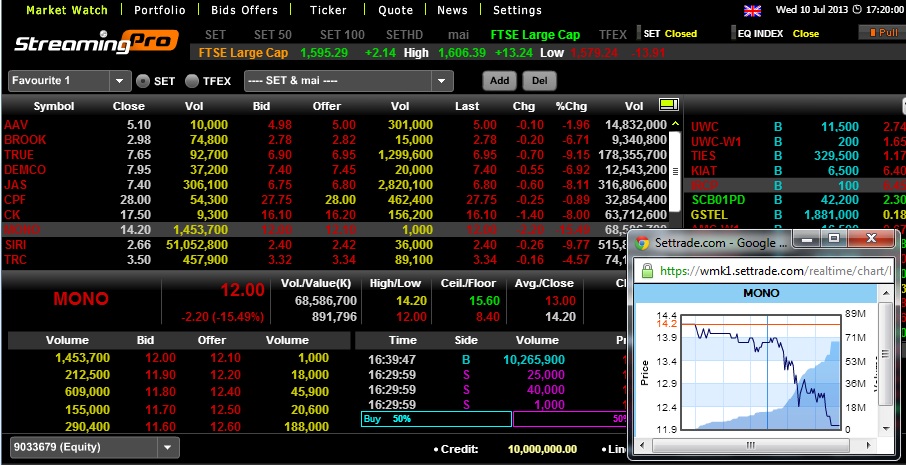906x465 pixels.
Task: Click UWC-W1 in the ticker panel
Action: pyautogui.click(x=716, y=141)
